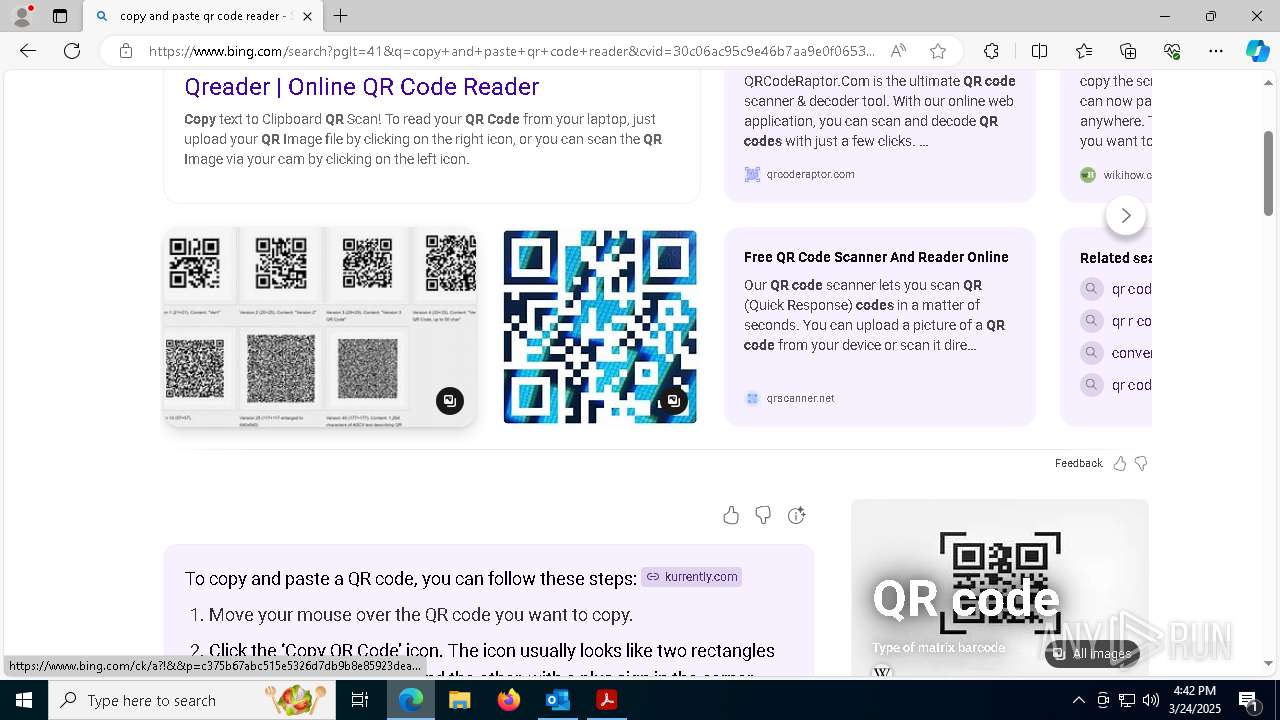Click the wikihow source link
The image size is (1280, 720).
(1116, 175)
